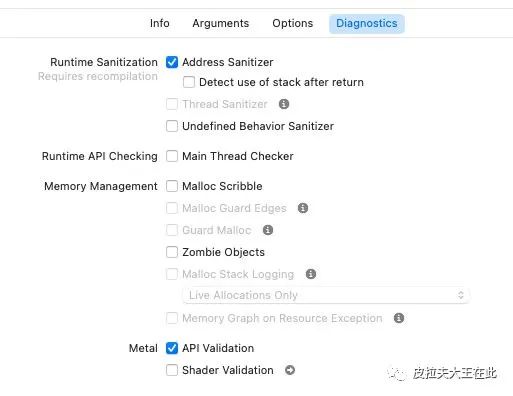The width and height of the screenshot is (513, 396).
Task: Disable the Address Sanitizer checkbox
Action: pyautogui.click(x=172, y=62)
